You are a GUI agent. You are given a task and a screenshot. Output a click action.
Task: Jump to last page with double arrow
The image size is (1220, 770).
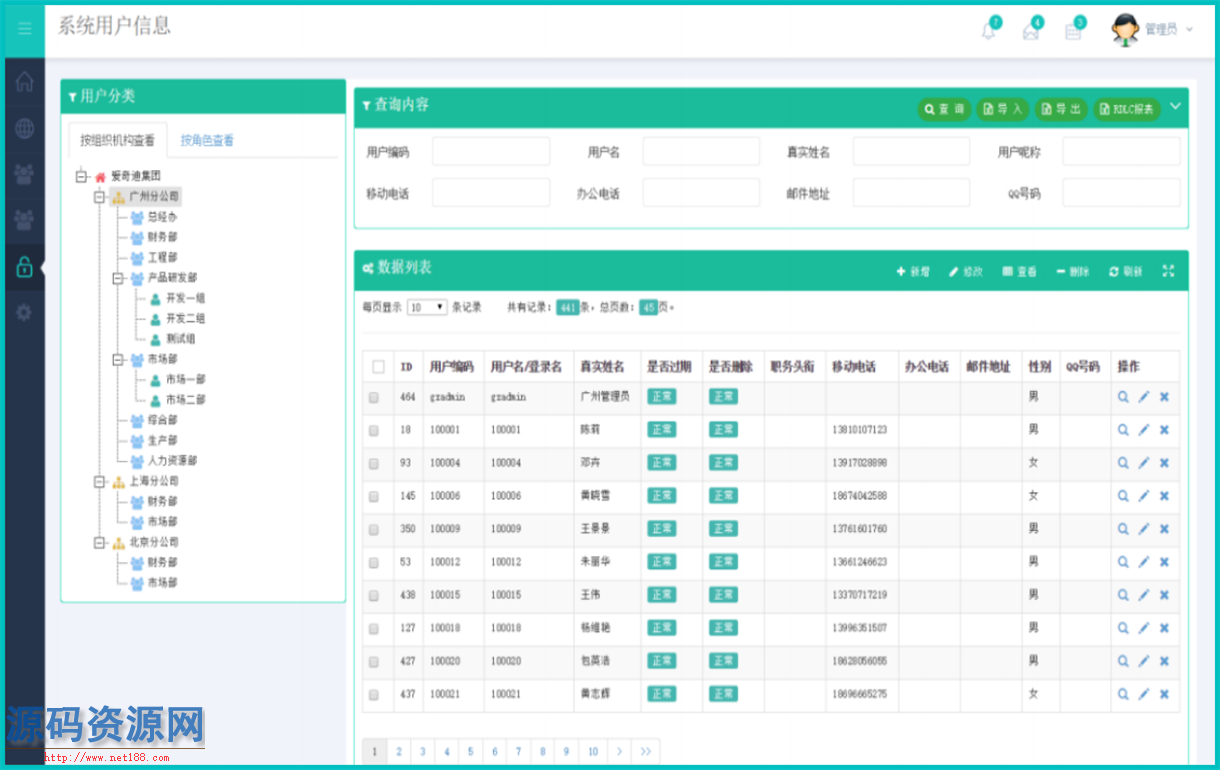click(645, 751)
